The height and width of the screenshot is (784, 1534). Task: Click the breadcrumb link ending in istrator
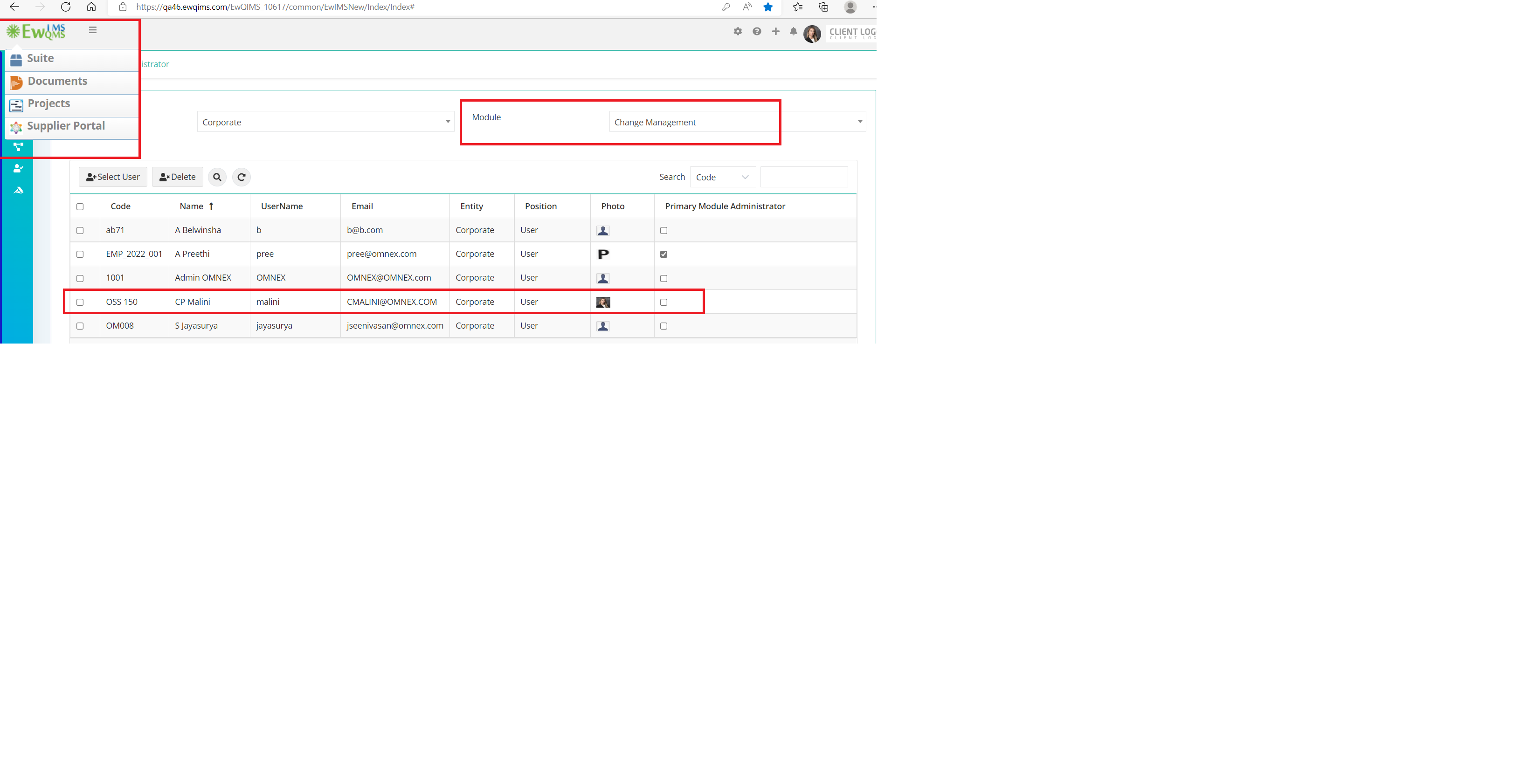(x=155, y=64)
